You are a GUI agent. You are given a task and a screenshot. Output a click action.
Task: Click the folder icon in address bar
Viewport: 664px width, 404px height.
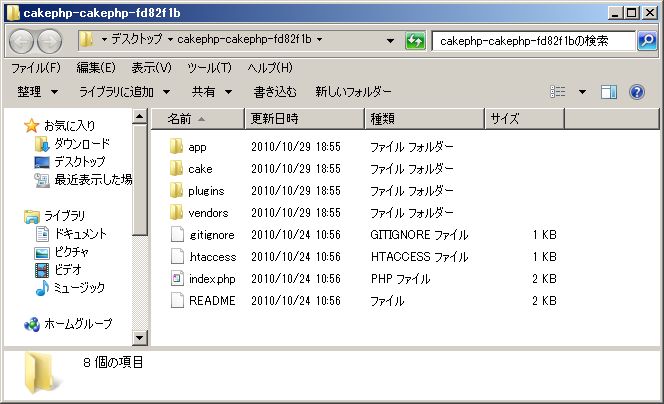86,39
